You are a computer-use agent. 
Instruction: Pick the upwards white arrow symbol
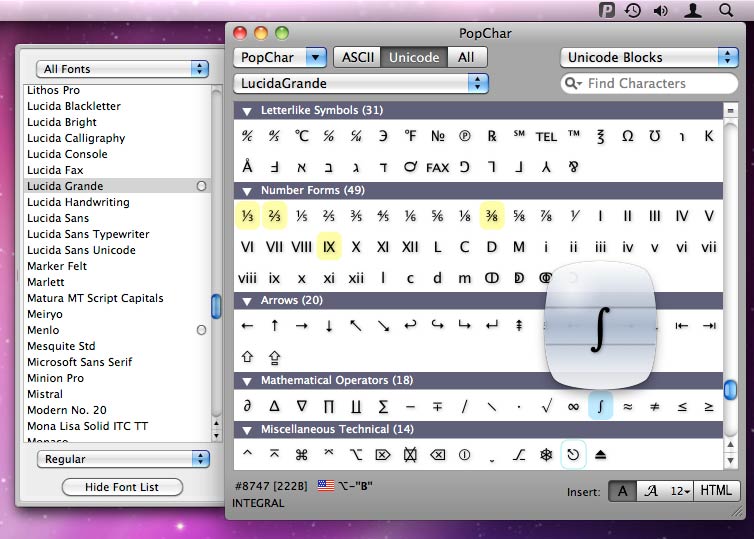pos(247,357)
